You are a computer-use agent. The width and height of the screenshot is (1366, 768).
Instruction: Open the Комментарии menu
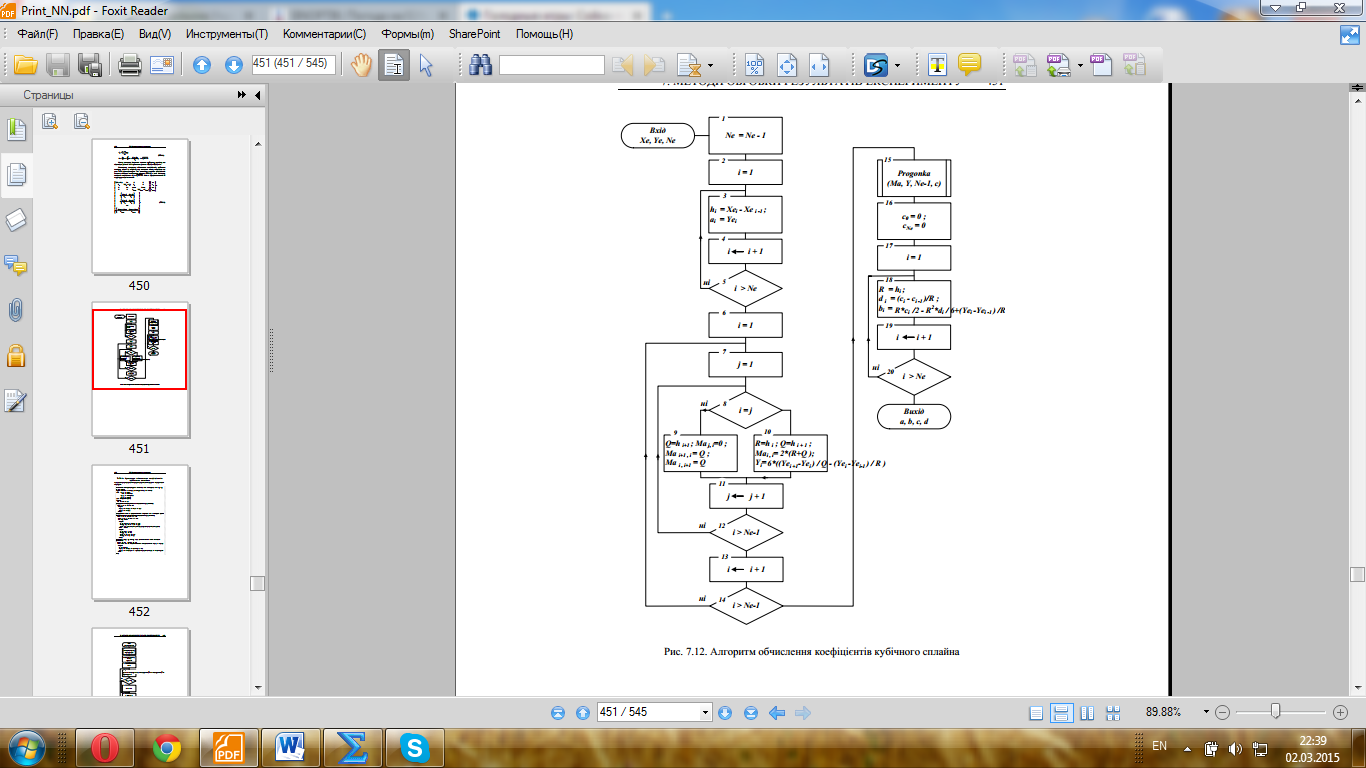(324, 33)
